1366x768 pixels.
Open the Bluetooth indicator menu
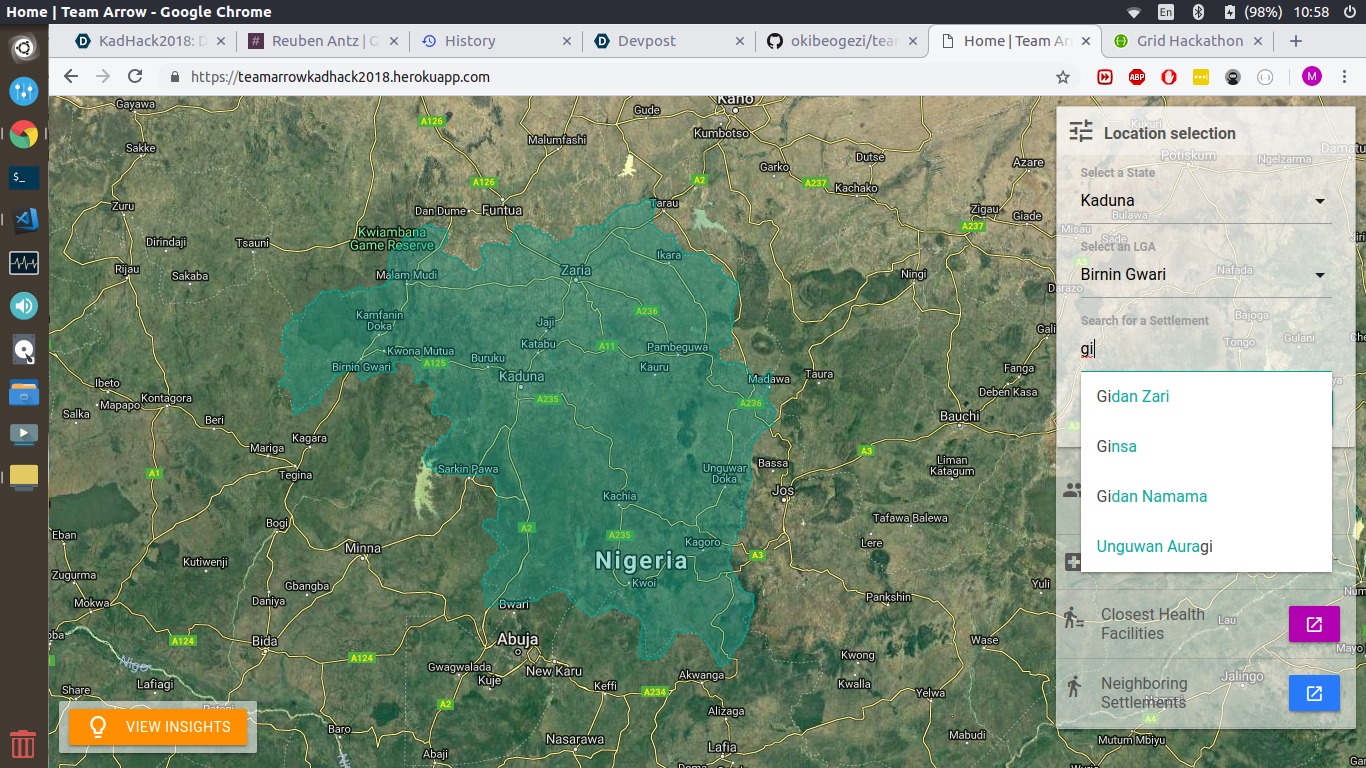coord(1198,12)
